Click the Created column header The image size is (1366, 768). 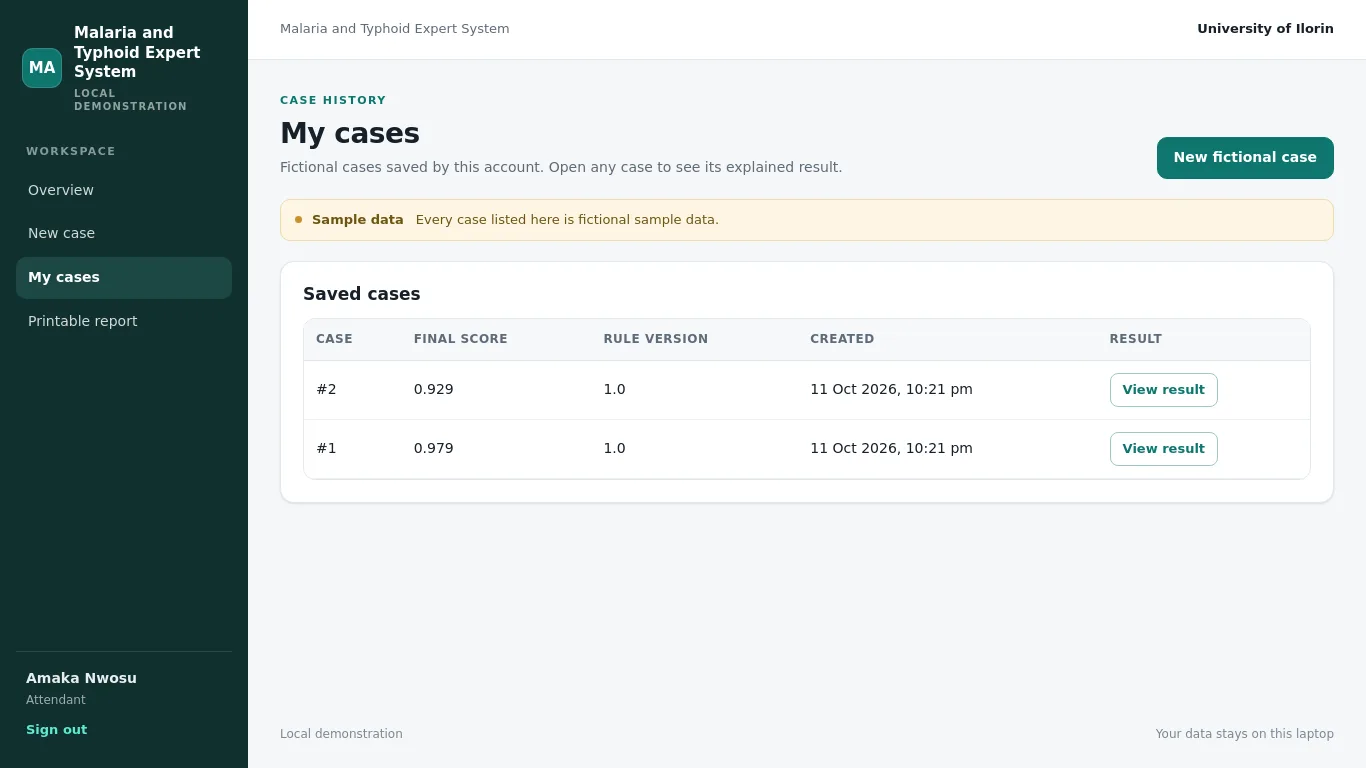pos(842,339)
